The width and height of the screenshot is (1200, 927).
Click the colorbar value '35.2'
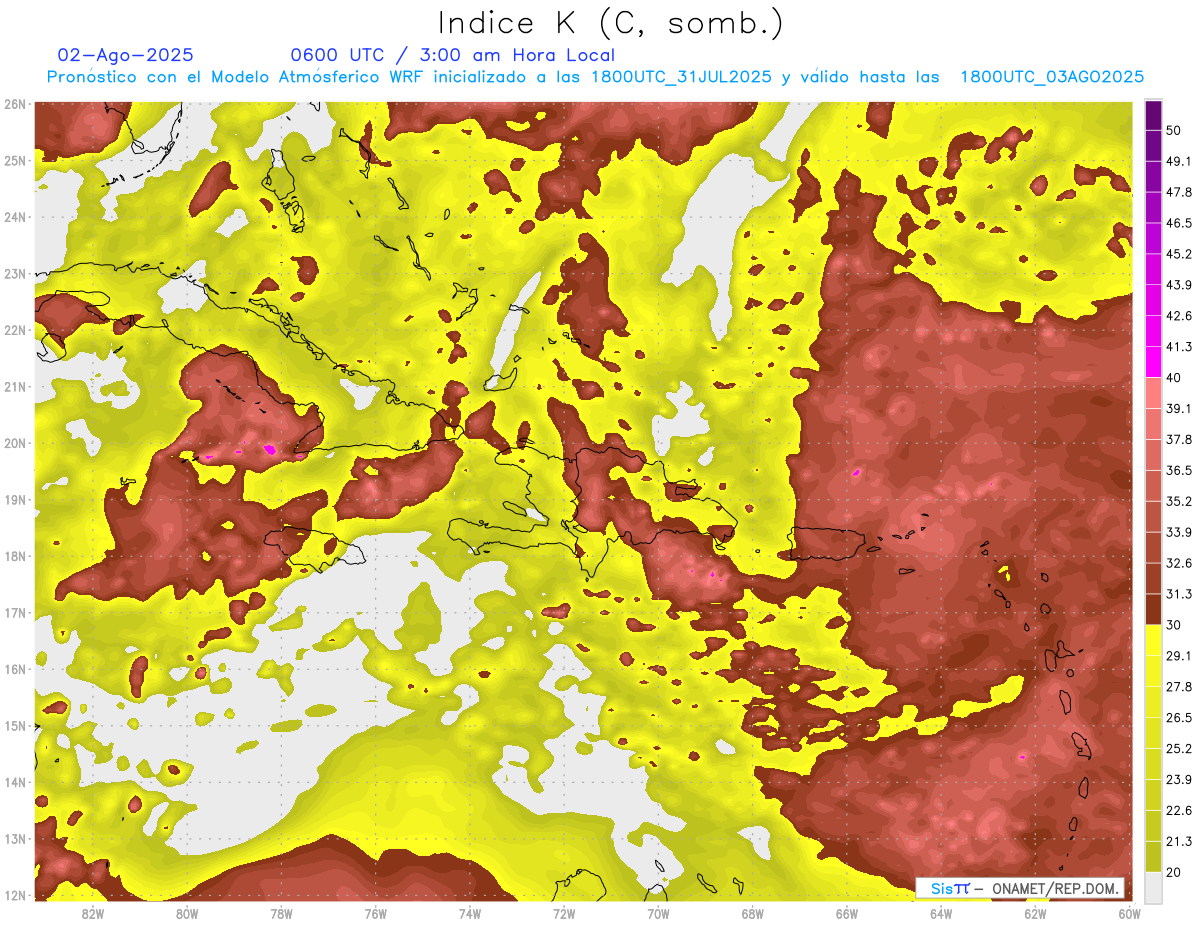[x=1179, y=502]
